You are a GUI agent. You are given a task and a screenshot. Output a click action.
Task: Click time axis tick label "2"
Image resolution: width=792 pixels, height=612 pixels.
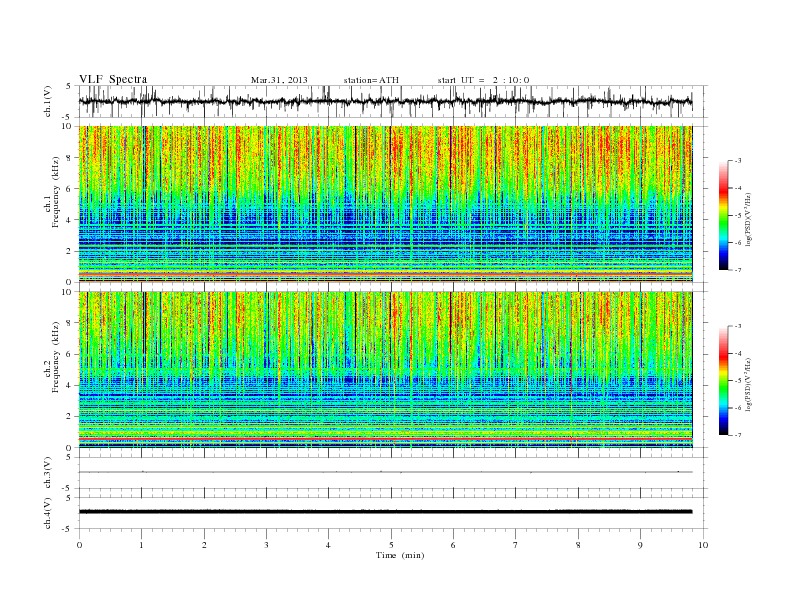(204, 545)
